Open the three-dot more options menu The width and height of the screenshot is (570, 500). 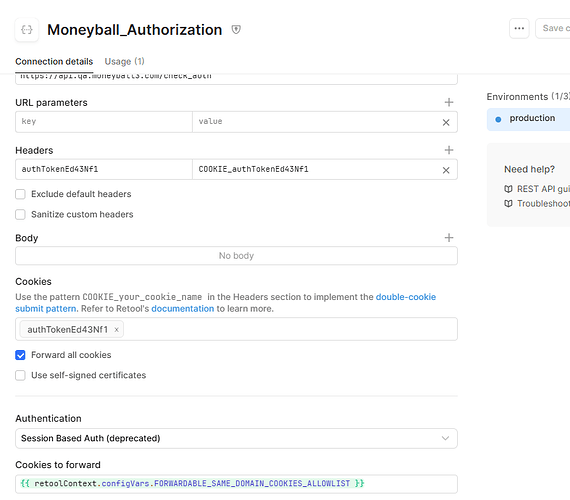[x=519, y=28]
